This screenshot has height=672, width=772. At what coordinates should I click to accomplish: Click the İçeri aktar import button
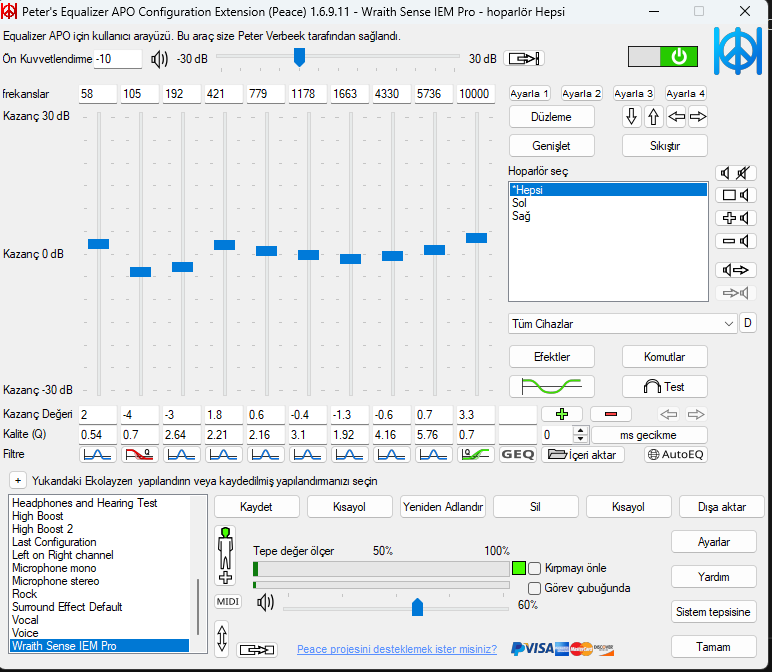[583, 454]
